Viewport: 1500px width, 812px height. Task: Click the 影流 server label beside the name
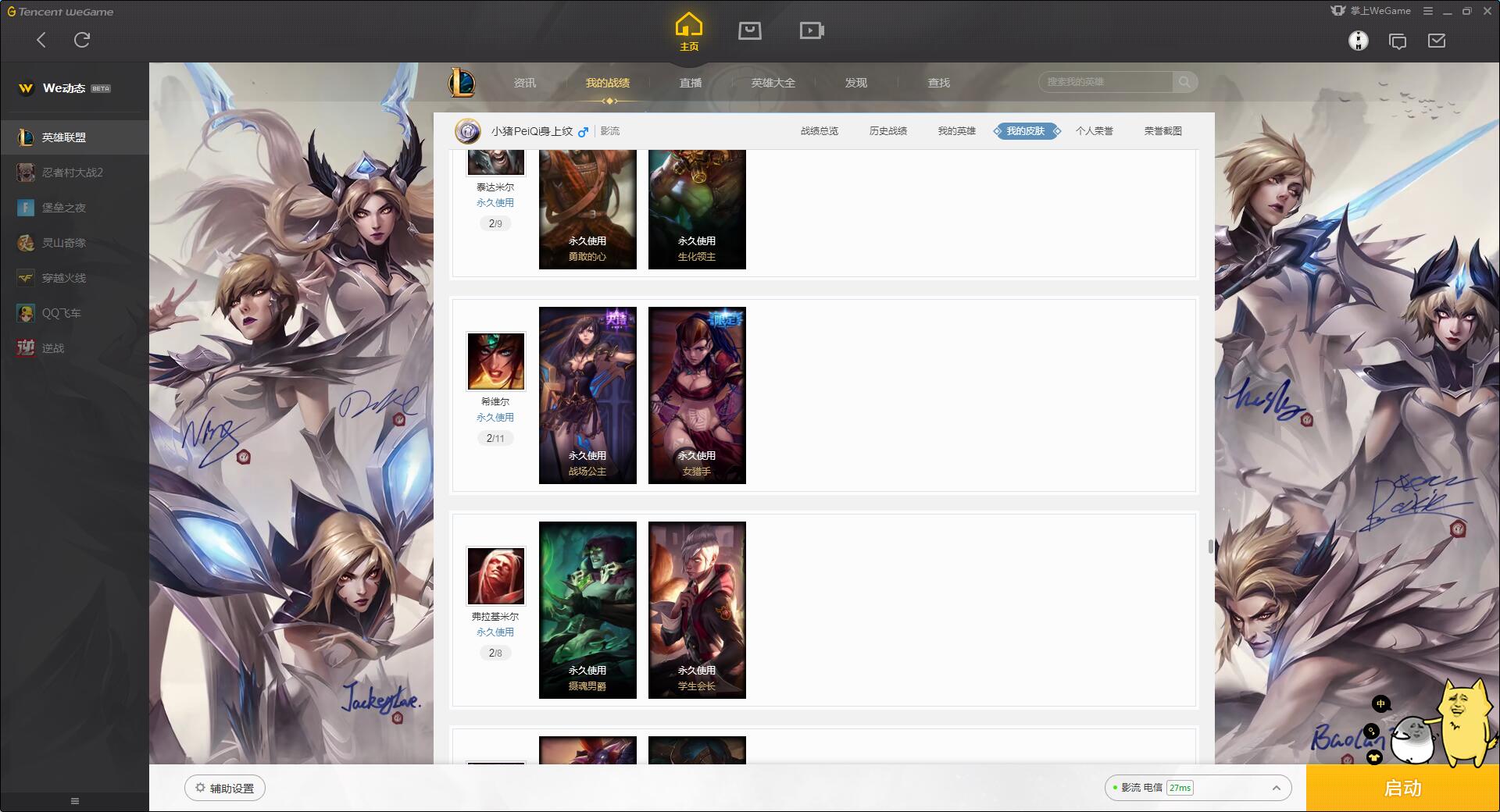point(610,131)
